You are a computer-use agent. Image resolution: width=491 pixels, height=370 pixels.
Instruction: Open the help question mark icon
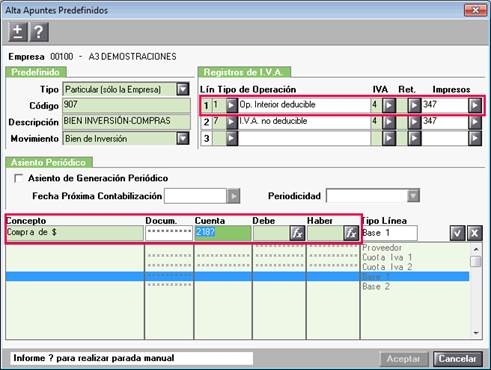39,32
